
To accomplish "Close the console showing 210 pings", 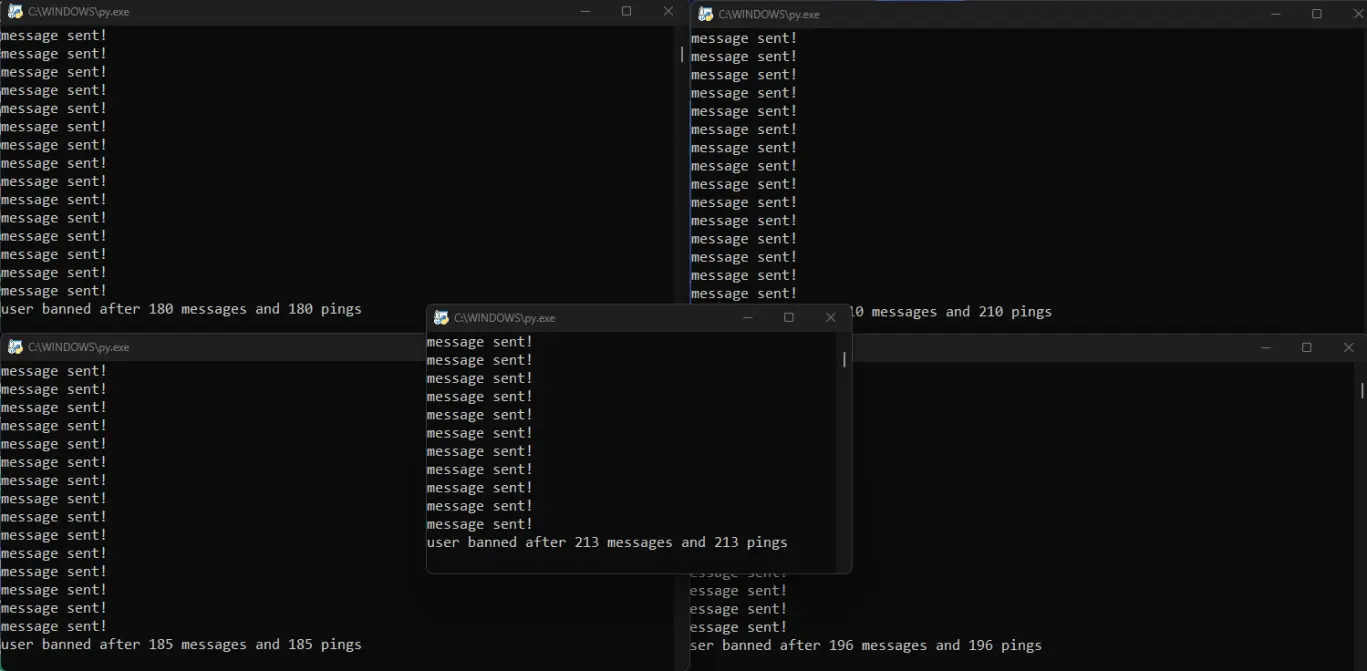I will 1357,14.
